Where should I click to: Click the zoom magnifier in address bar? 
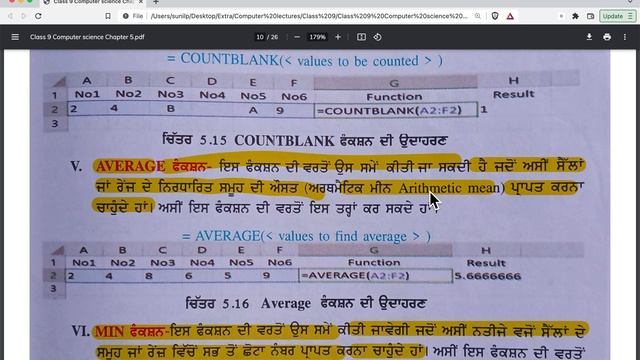click(478, 16)
